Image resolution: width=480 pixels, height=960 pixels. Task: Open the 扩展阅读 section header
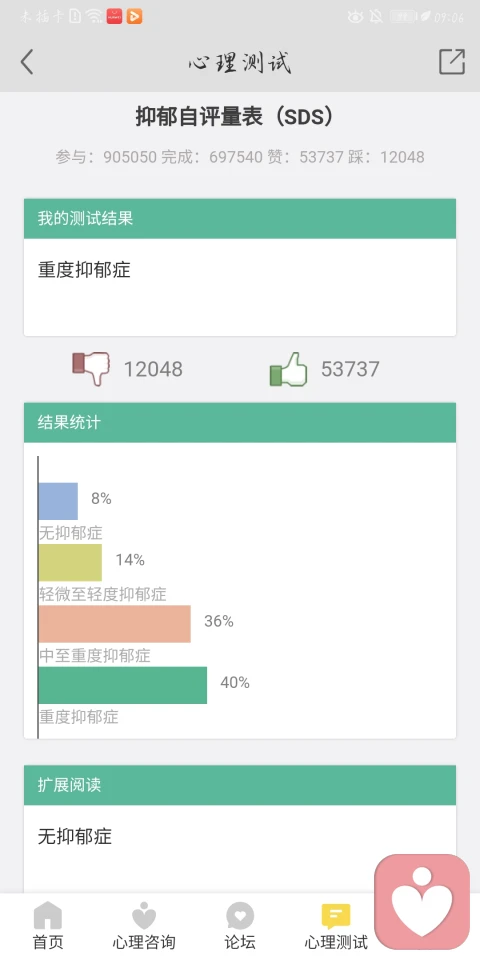[240, 785]
